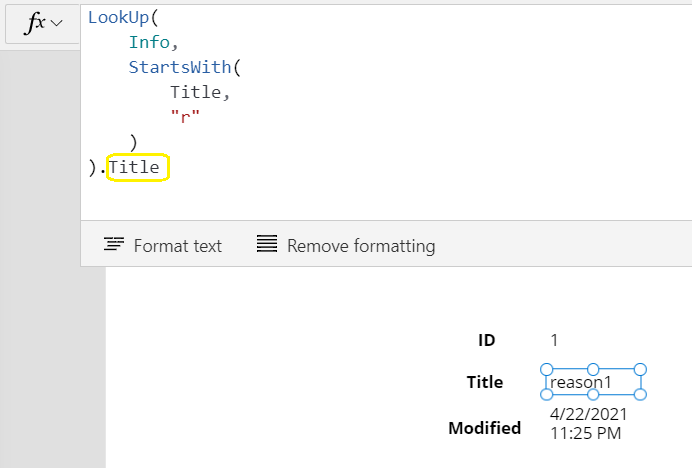Click the Info data source in formula
692x468 pixels.
click(149, 42)
